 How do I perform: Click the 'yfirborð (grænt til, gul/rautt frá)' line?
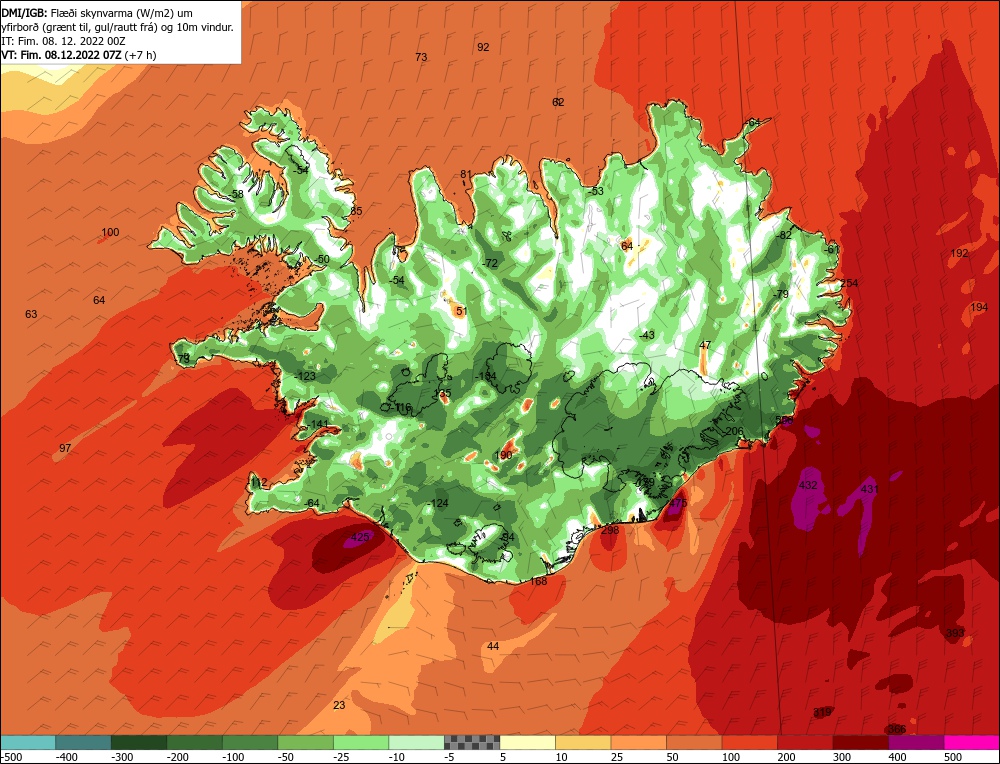pyautogui.click(x=117, y=27)
